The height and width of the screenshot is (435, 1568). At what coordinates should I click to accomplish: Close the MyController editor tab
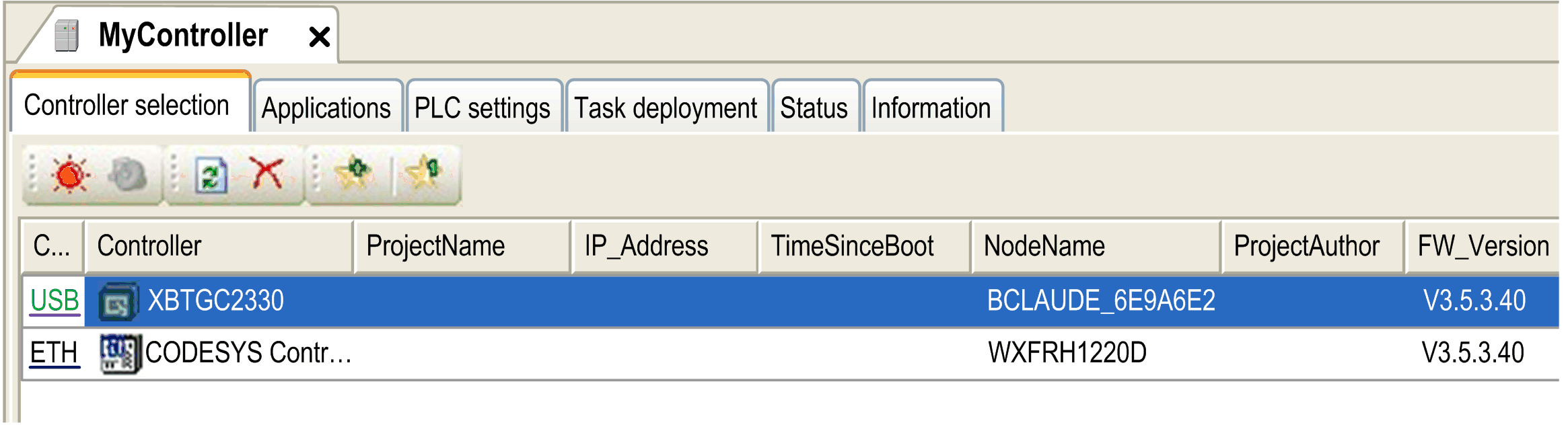(x=319, y=36)
